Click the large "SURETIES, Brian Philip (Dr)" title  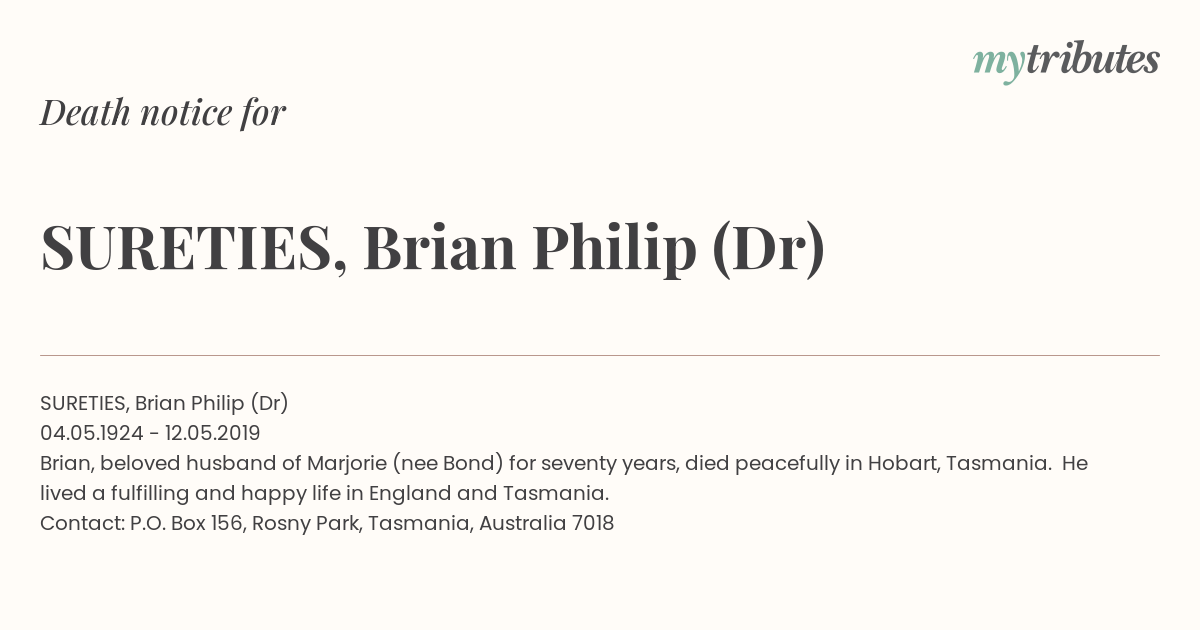click(x=433, y=248)
